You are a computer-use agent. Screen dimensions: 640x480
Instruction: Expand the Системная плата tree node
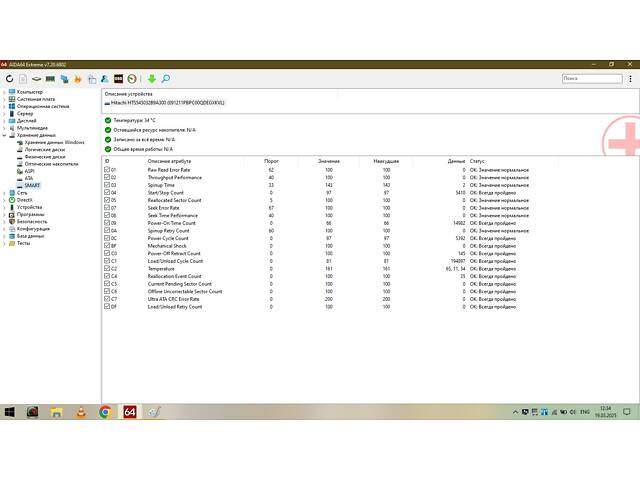coord(4,99)
